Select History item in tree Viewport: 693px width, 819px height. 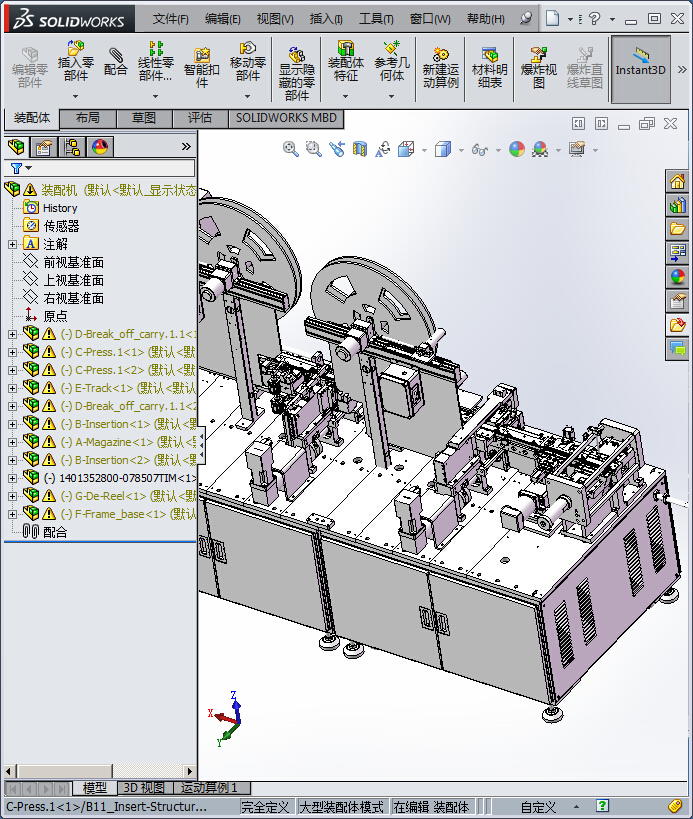pos(60,208)
